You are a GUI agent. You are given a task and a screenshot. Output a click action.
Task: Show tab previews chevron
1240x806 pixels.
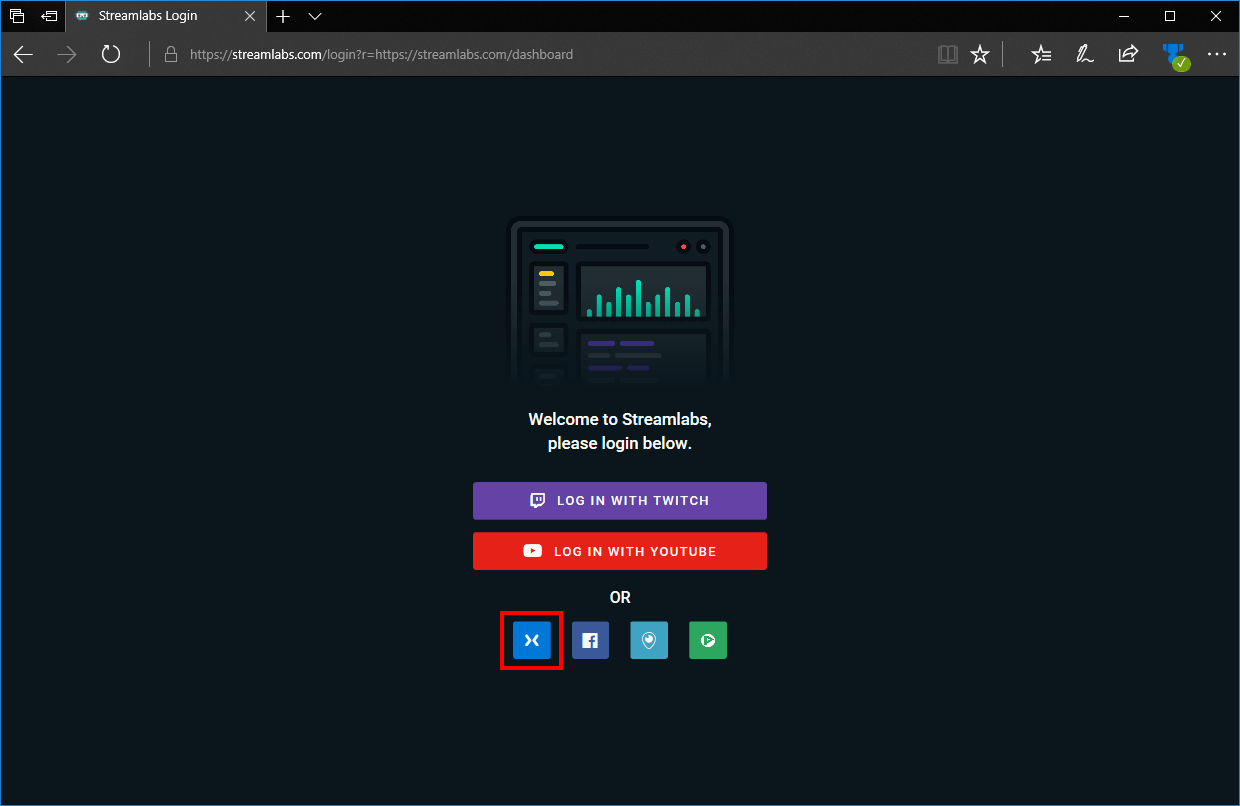pos(315,16)
